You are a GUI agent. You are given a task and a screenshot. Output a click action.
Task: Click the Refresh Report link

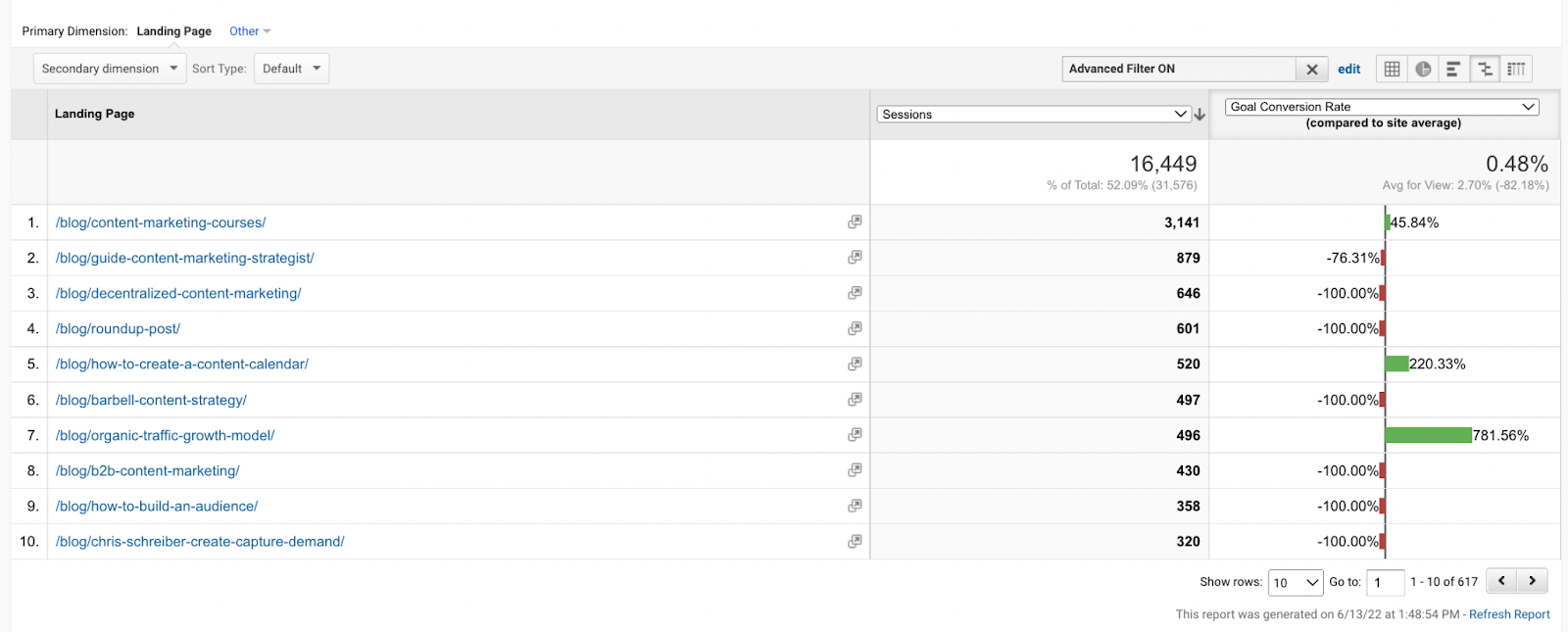(1509, 614)
